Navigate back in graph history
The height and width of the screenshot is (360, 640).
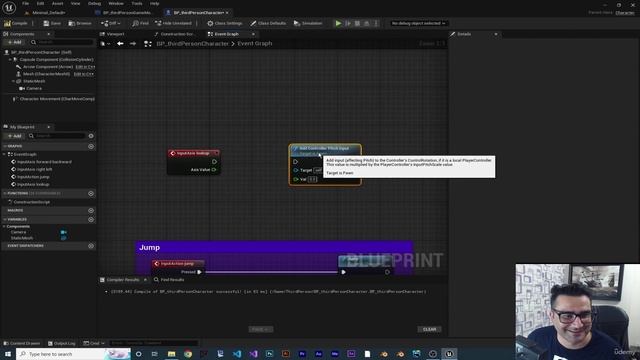120,43
